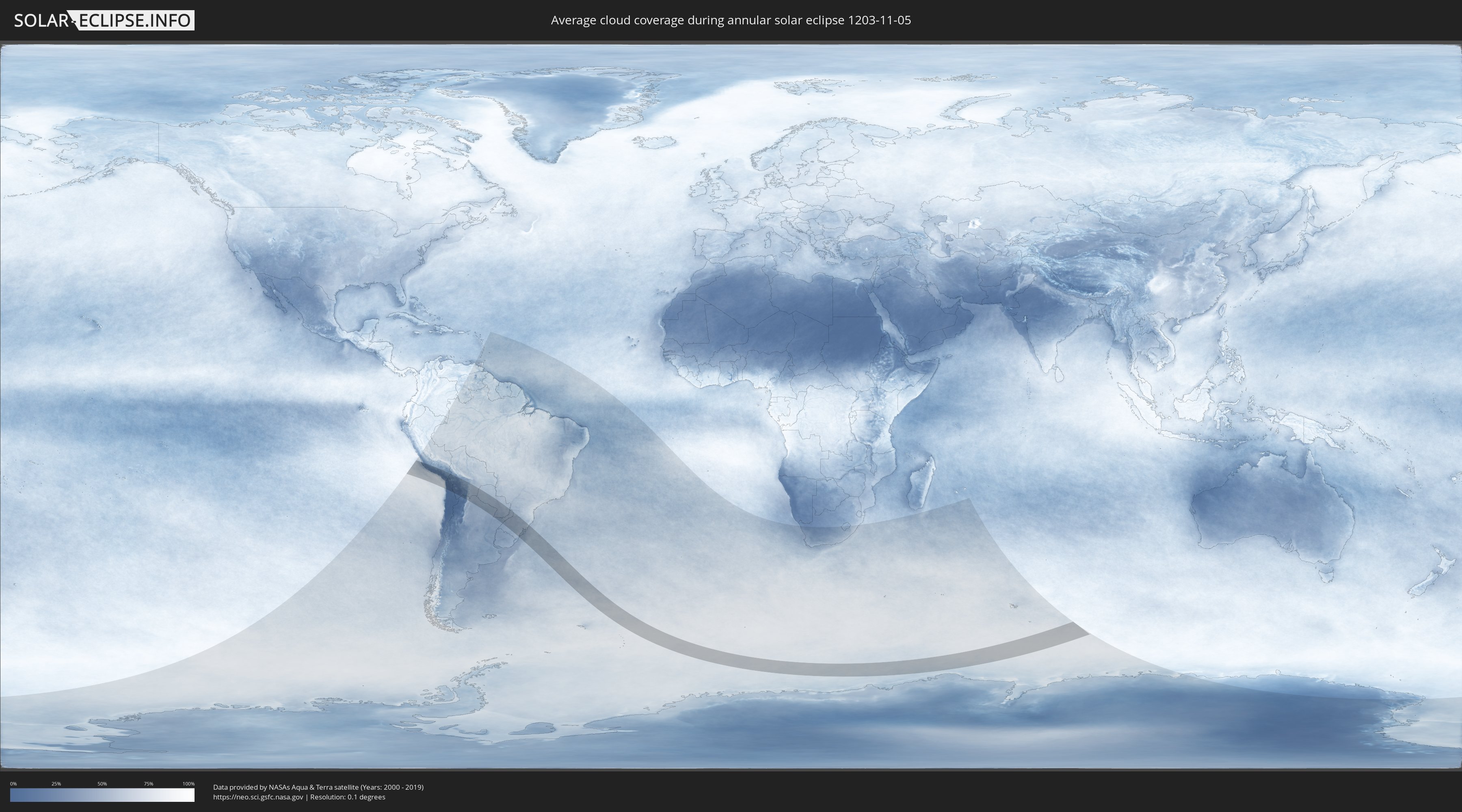Click the Resolution: 0.1 degrees text

347,797
